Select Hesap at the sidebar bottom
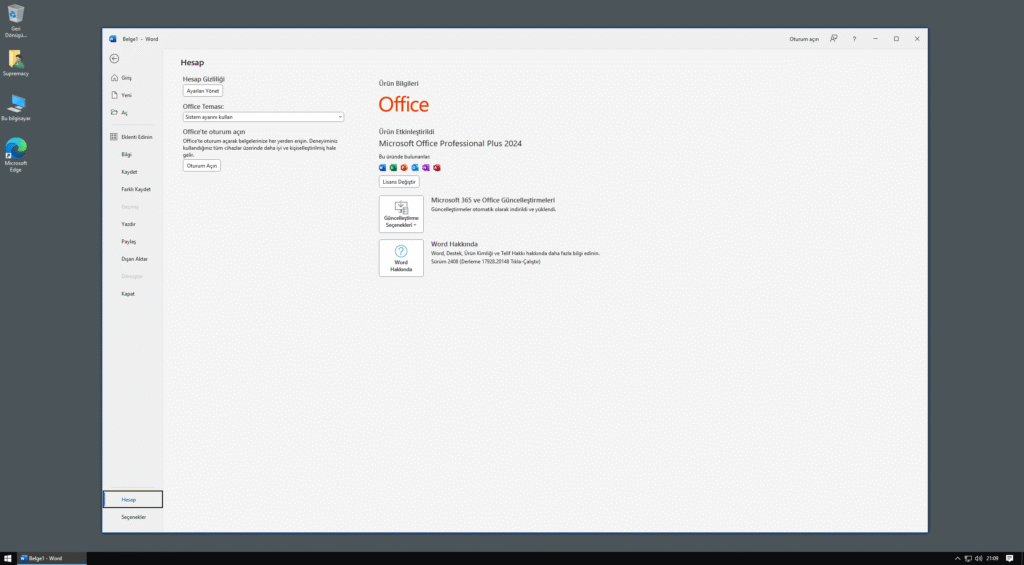1024x565 pixels. coord(133,499)
